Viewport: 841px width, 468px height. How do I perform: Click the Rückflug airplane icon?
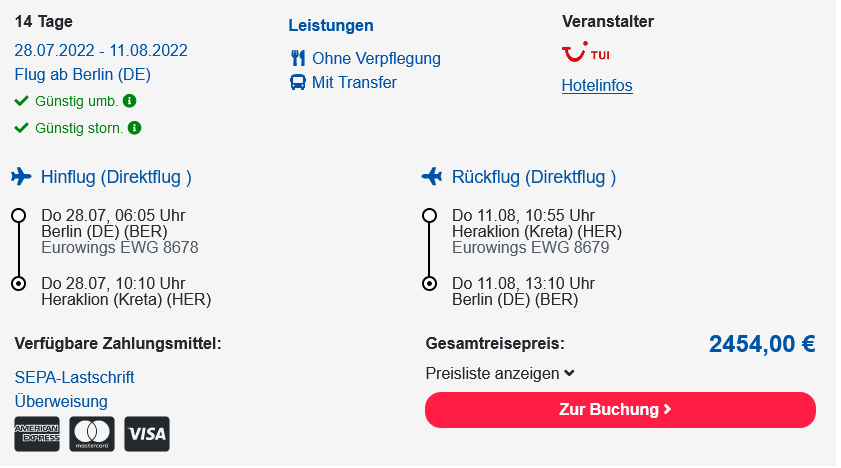[x=432, y=176]
